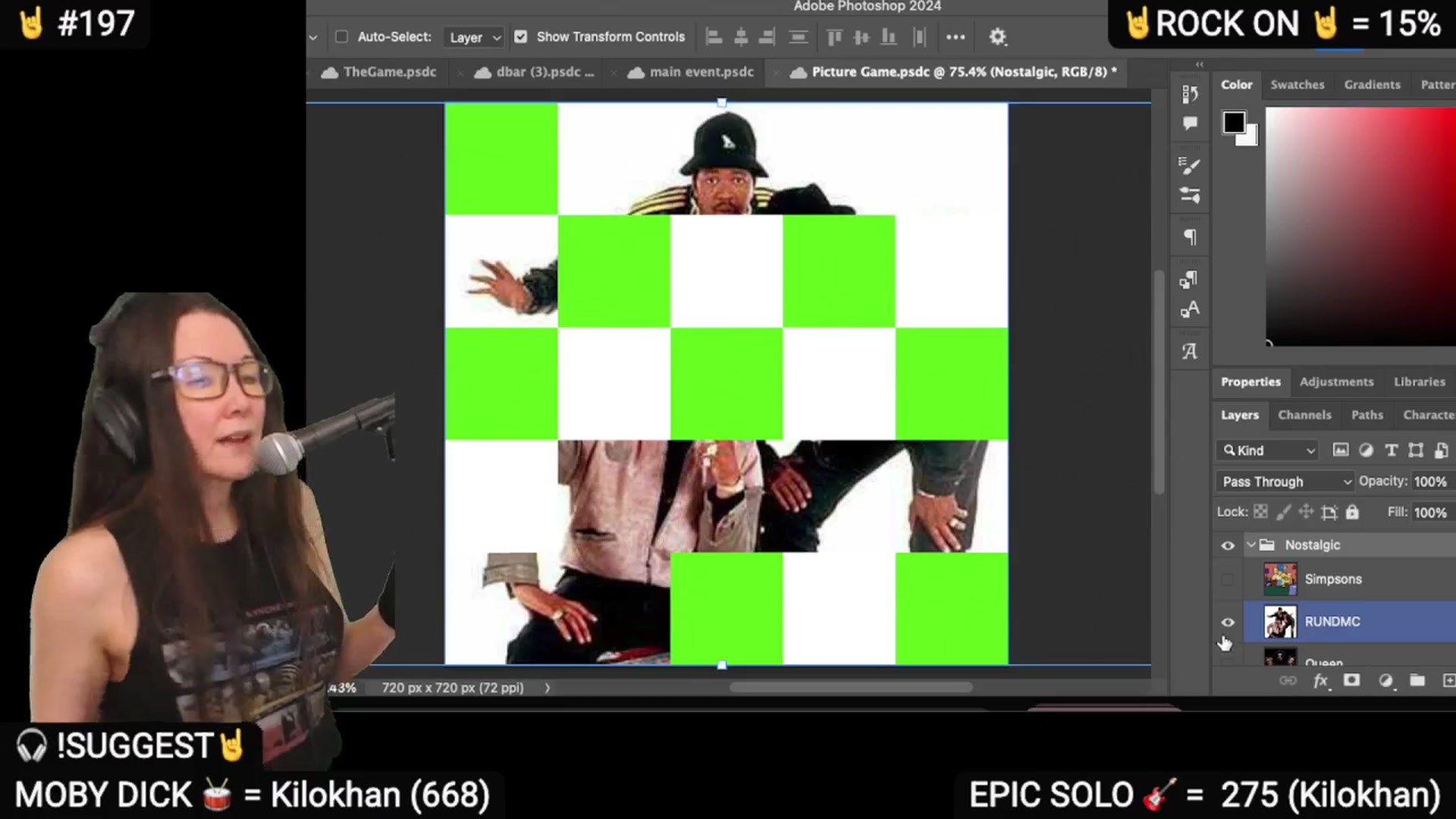Collapse the Nostalgic group
This screenshot has width=1456, height=819.
pos(1250,545)
